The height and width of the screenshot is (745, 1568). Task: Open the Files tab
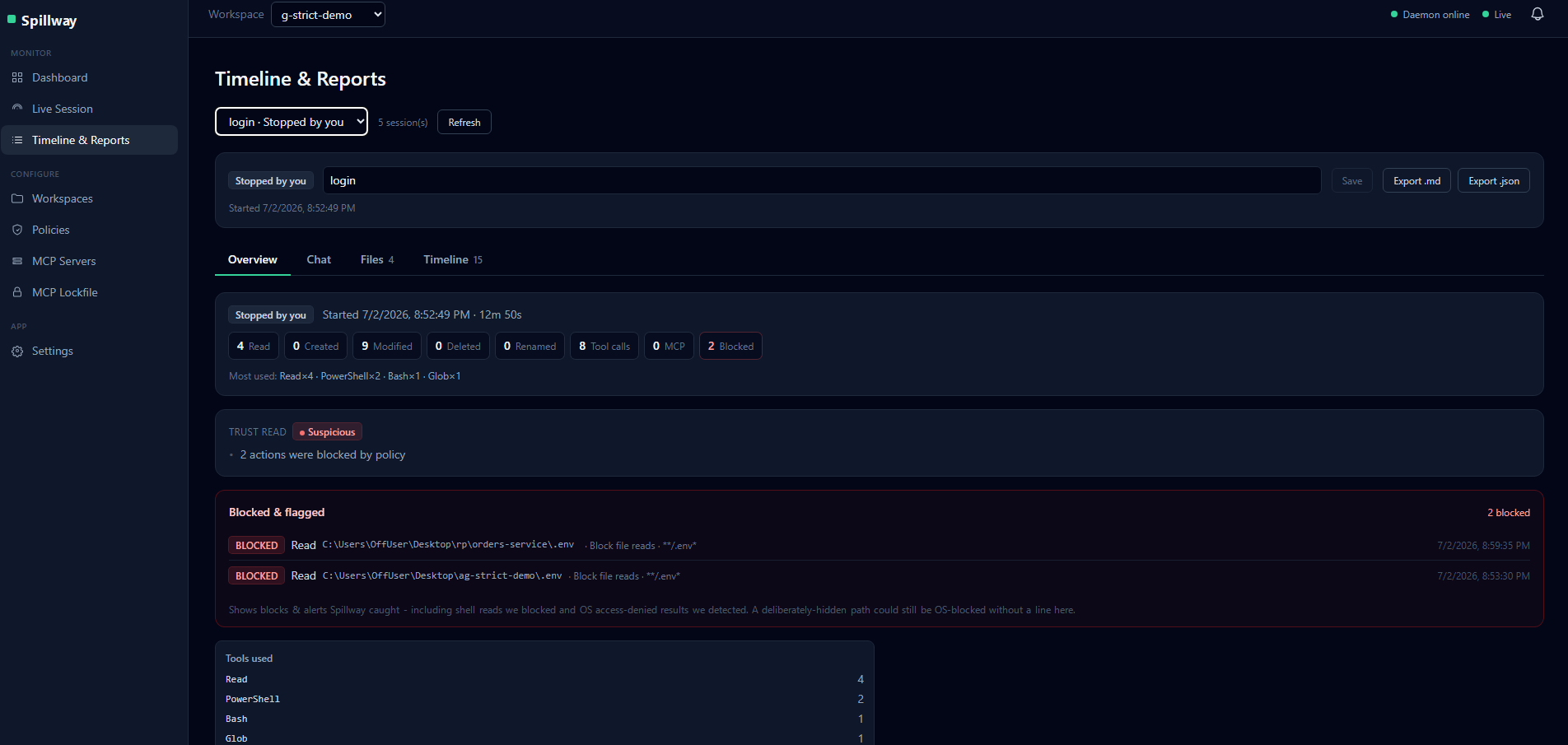(x=377, y=259)
